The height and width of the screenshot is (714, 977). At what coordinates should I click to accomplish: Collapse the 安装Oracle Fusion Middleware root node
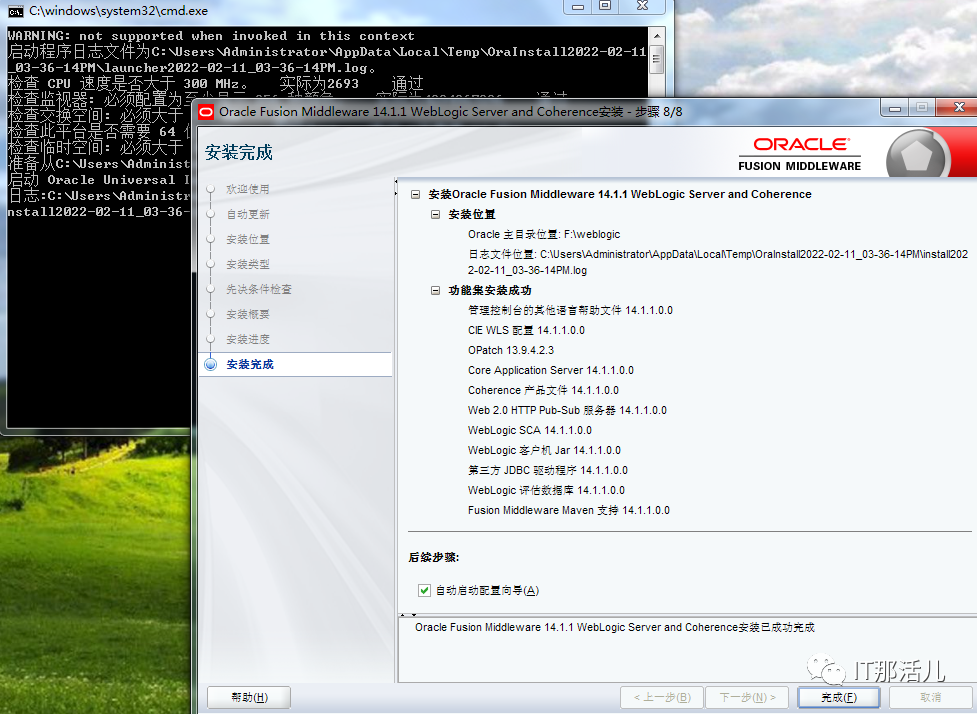(416, 194)
